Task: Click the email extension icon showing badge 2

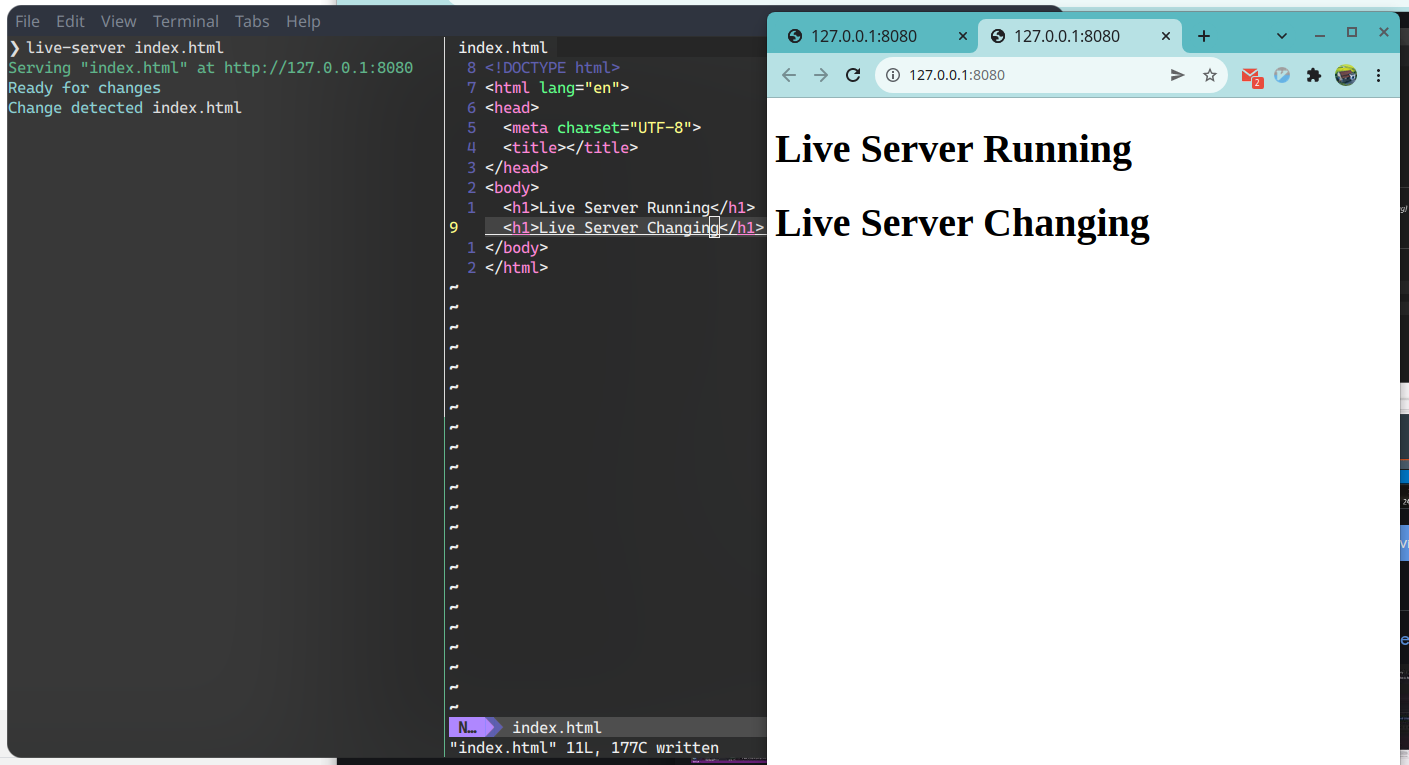Action: point(1251,75)
